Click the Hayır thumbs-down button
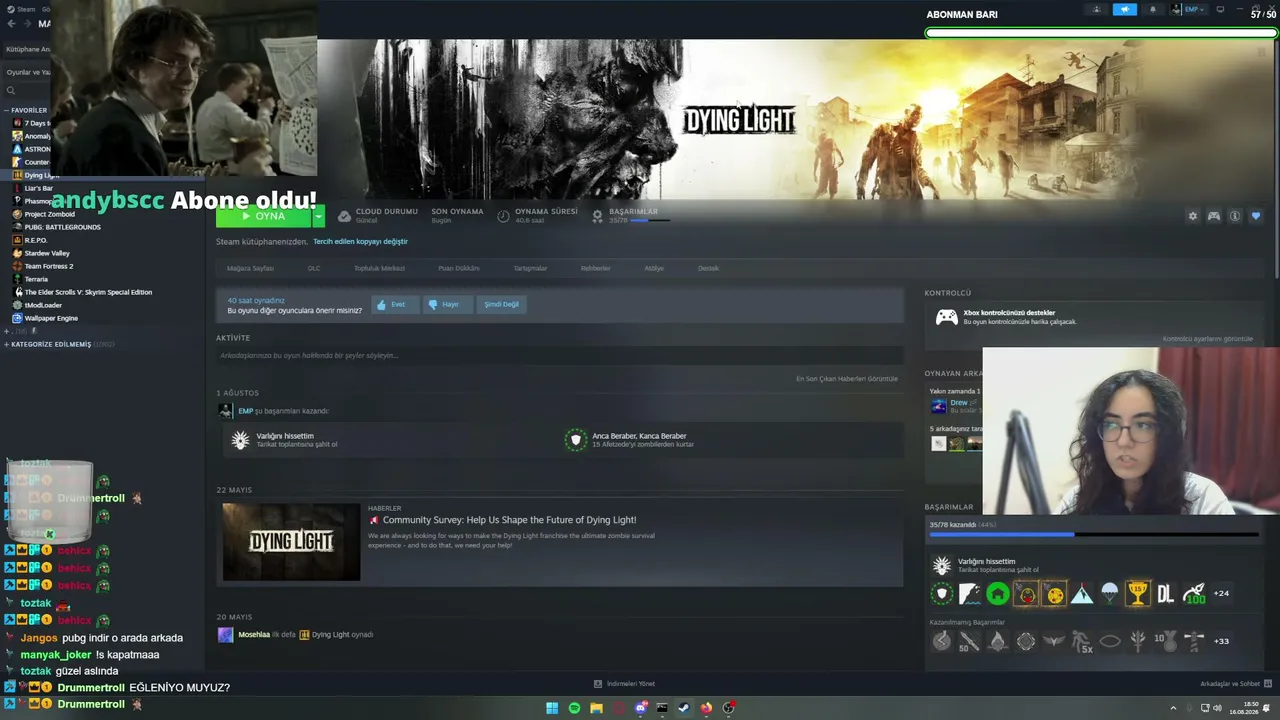The width and height of the screenshot is (1280, 720). tap(447, 304)
